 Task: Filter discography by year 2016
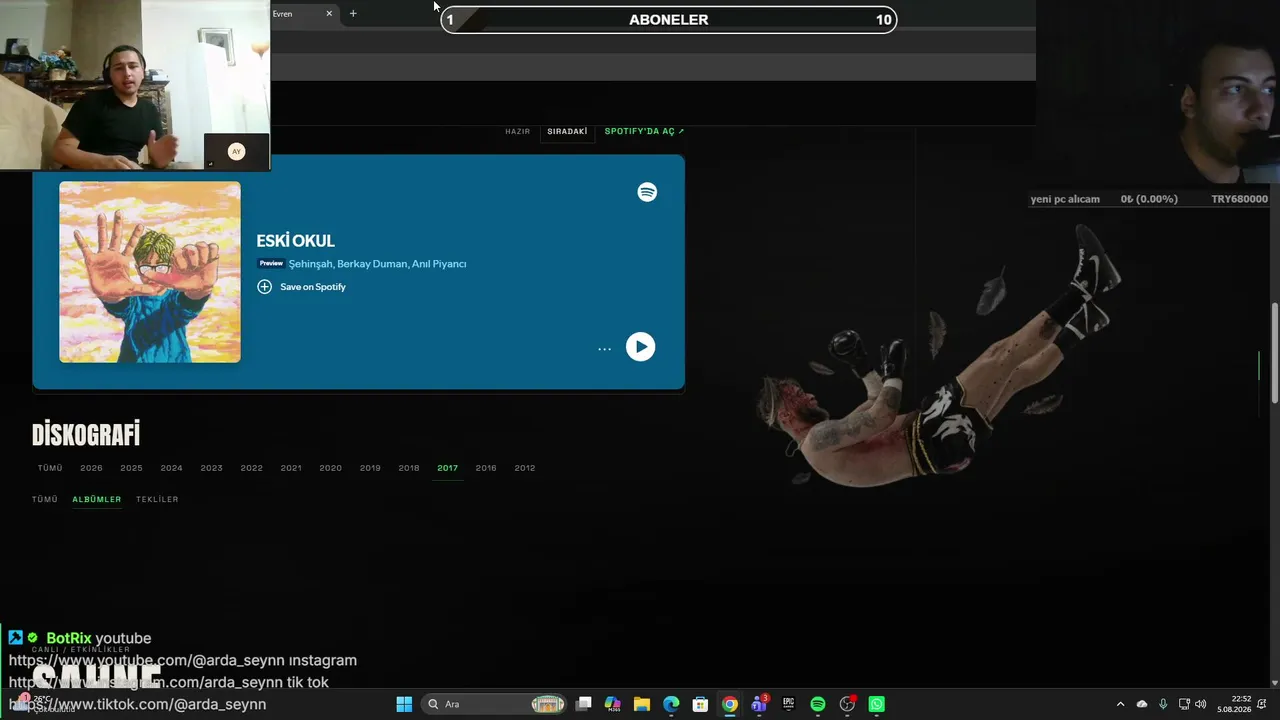tap(486, 468)
